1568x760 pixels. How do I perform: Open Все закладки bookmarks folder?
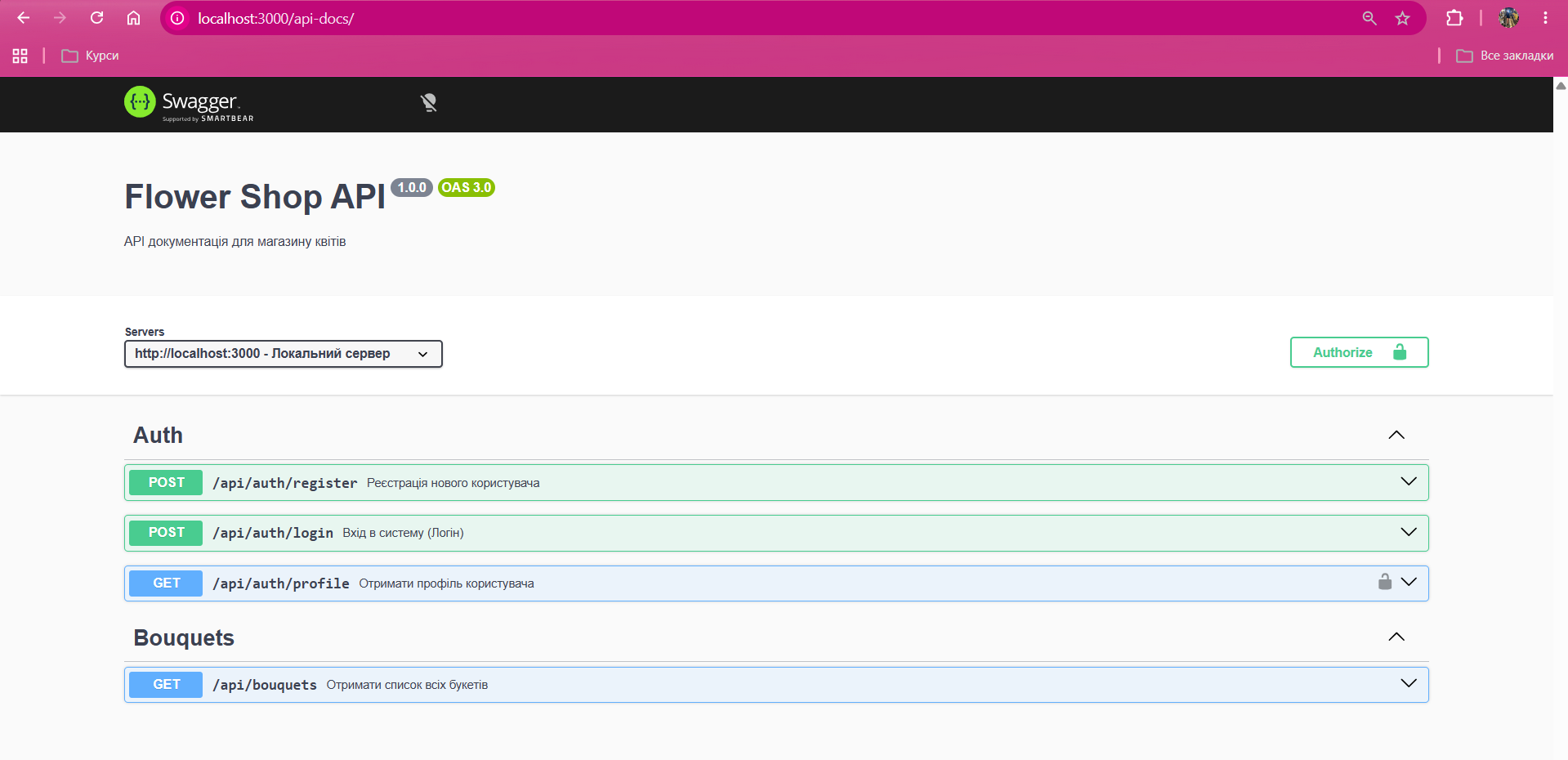tap(1505, 56)
